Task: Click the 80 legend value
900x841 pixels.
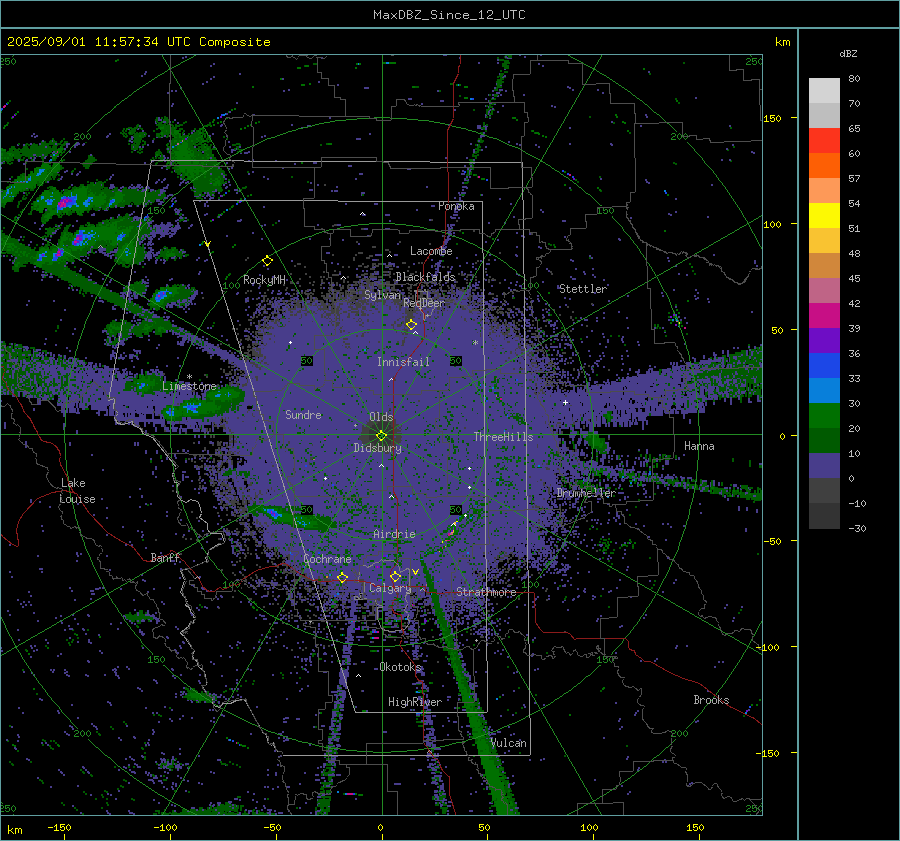Action: point(854,79)
